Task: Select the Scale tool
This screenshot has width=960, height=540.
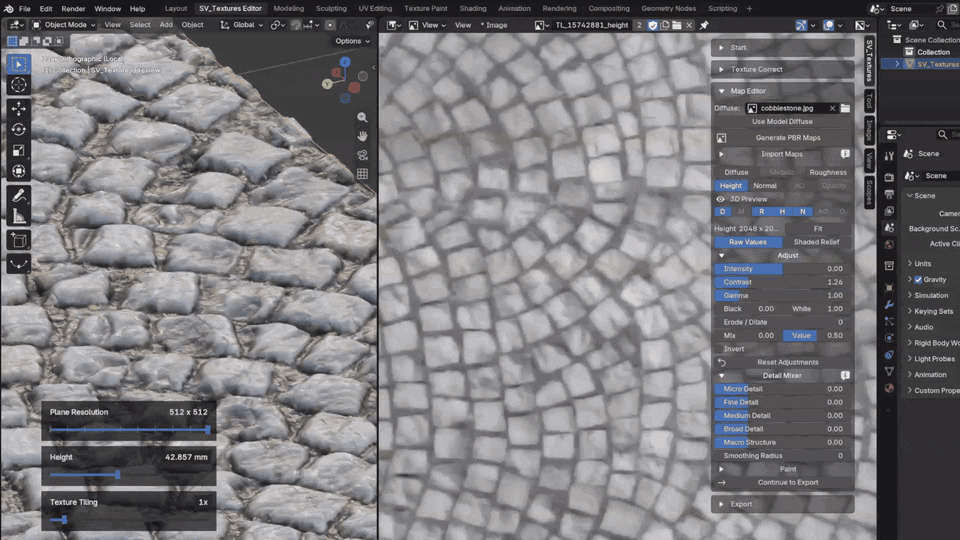Action: (19, 150)
